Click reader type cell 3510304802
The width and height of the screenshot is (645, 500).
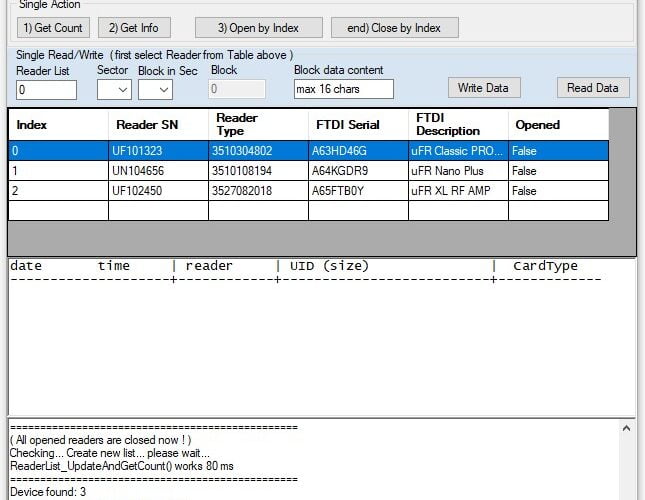click(x=258, y=150)
